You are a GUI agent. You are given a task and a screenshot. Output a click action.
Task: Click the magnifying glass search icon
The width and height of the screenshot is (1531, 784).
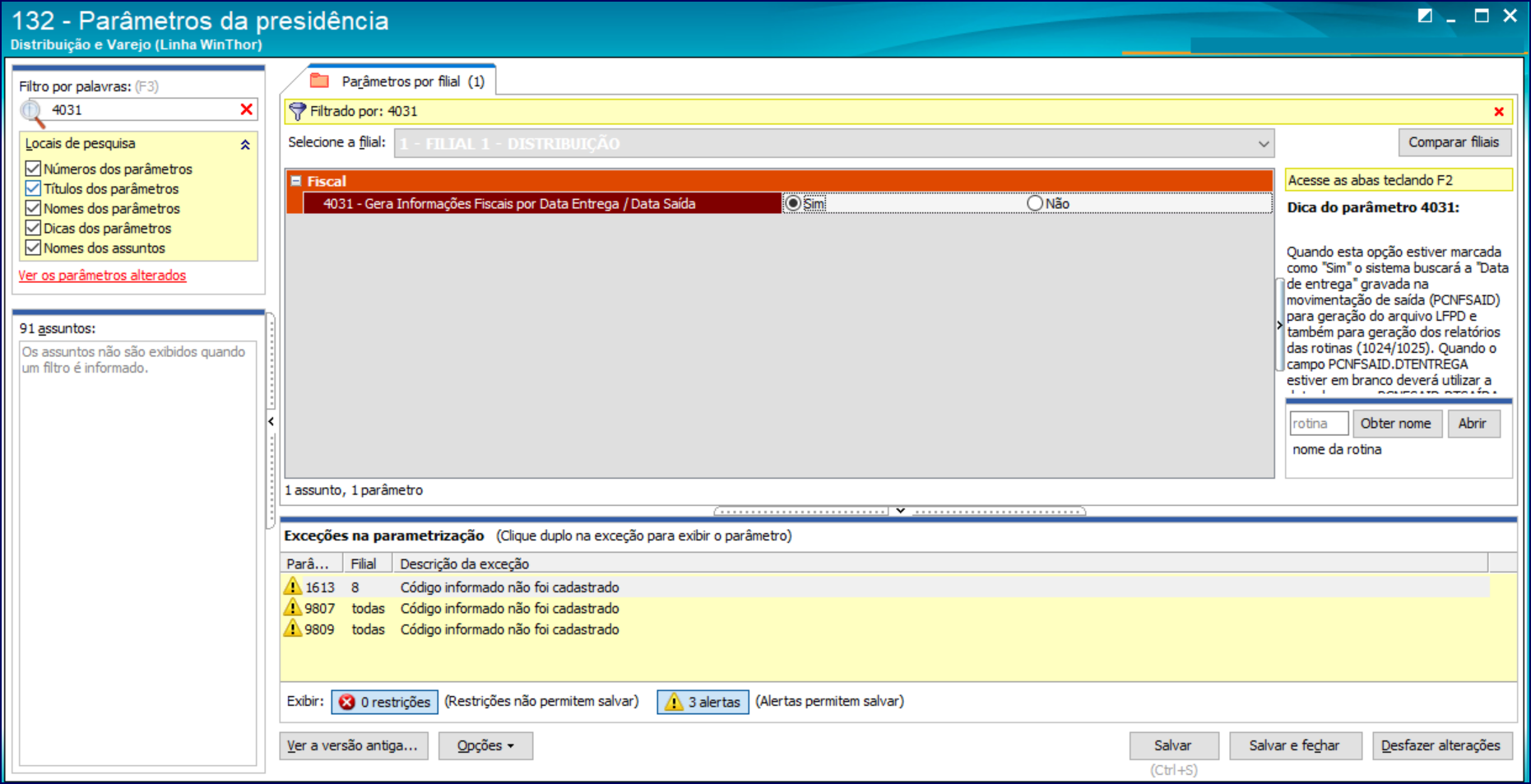coord(33,112)
